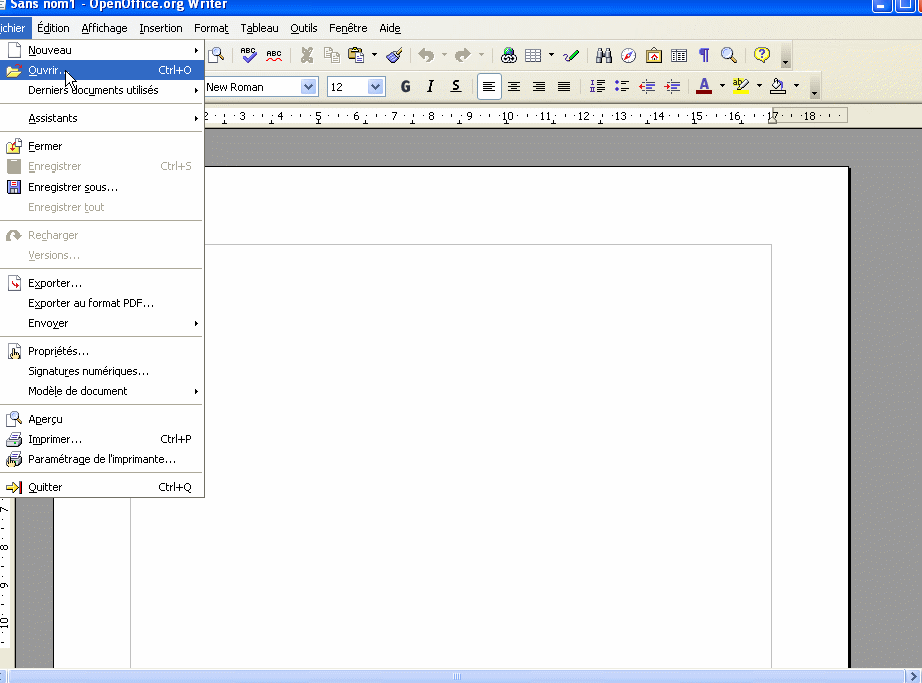The image size is (922, 683).
Task: Justify the paragraph text
Action: coord(564,87)
